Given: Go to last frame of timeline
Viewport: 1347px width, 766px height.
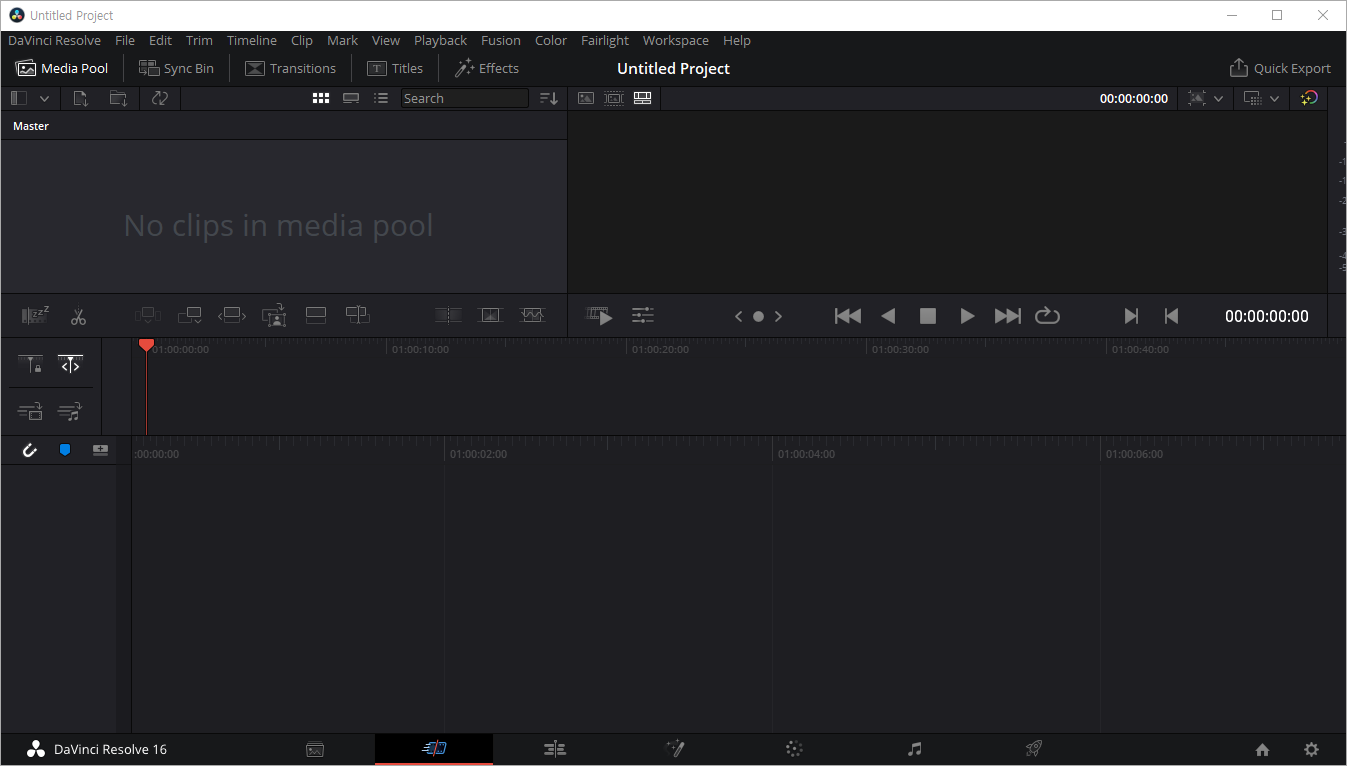Looking at the screenshot, I should tap(1008, 316).
